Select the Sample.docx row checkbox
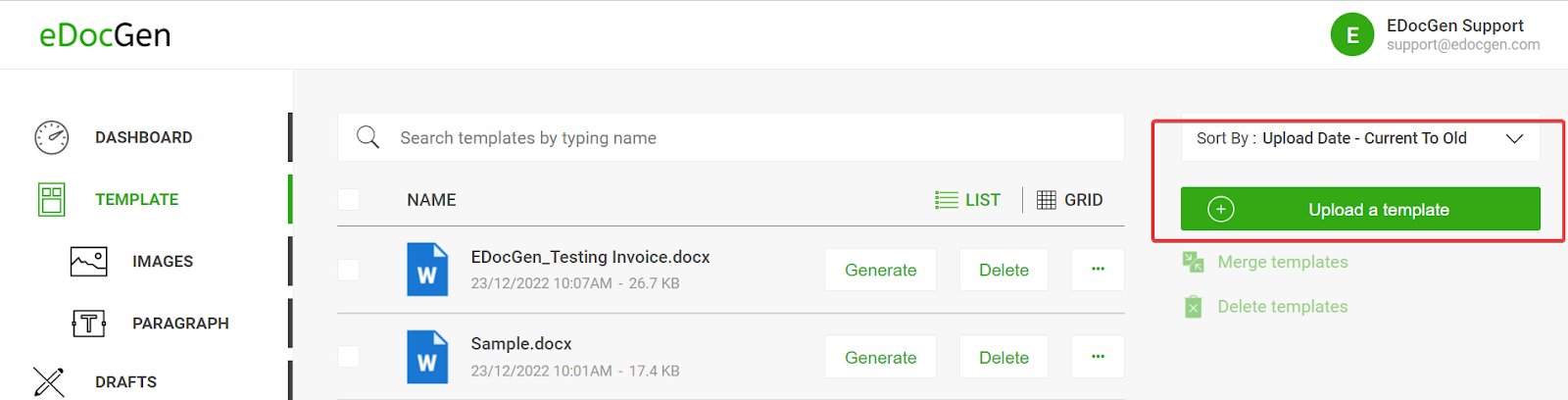1568x400 pixels. tap(348, 357)
